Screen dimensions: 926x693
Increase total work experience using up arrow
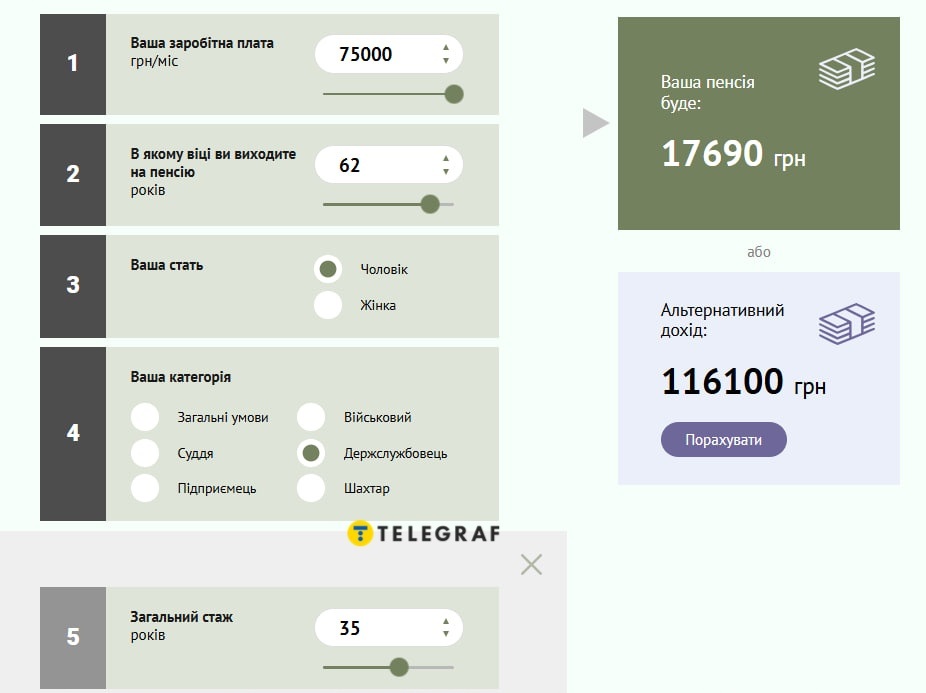pyautogui.click(x=446, y=622)
